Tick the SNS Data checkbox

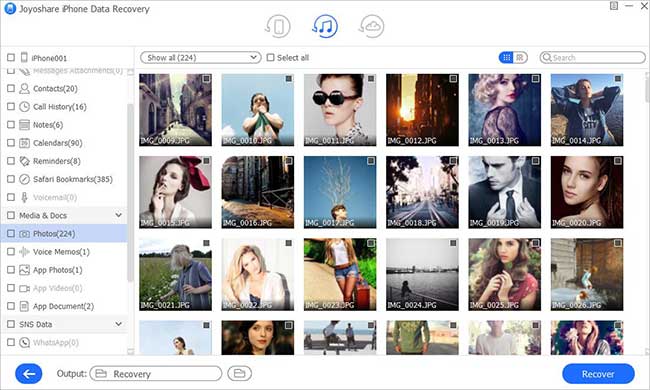11,324
